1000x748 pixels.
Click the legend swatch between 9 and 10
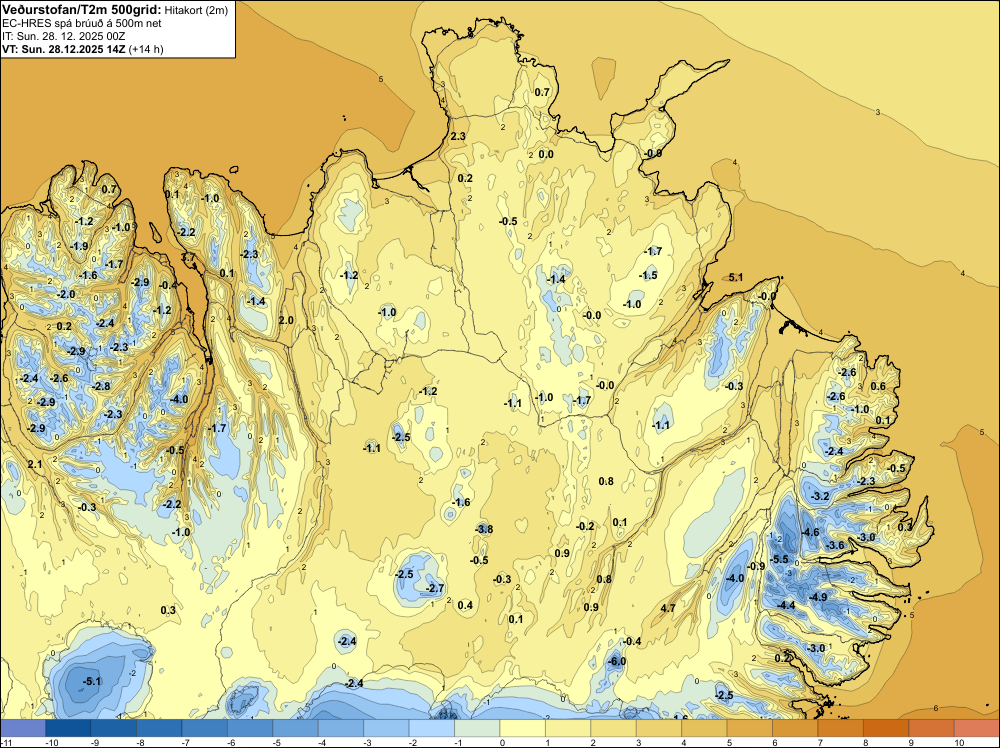931,728
